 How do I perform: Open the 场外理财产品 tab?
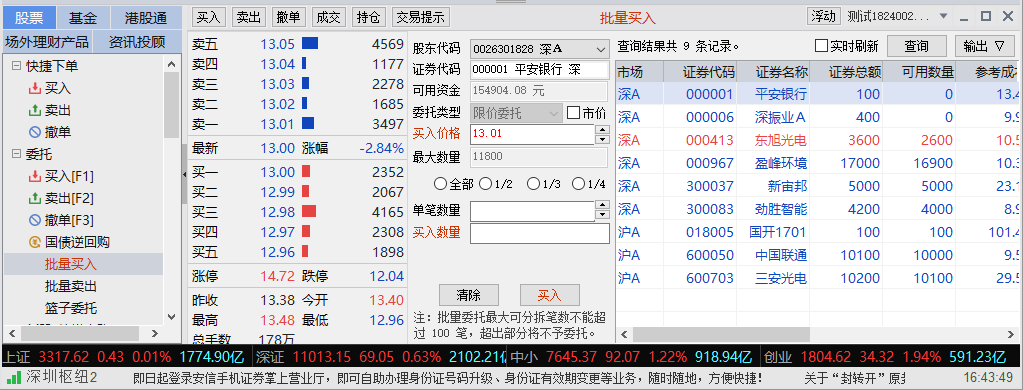point(47,42)
